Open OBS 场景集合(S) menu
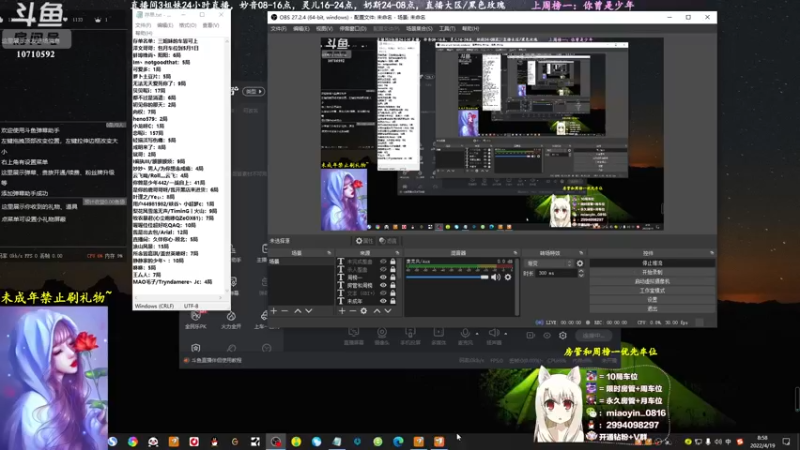Screen dimensions: 800x450 [419, 29]
